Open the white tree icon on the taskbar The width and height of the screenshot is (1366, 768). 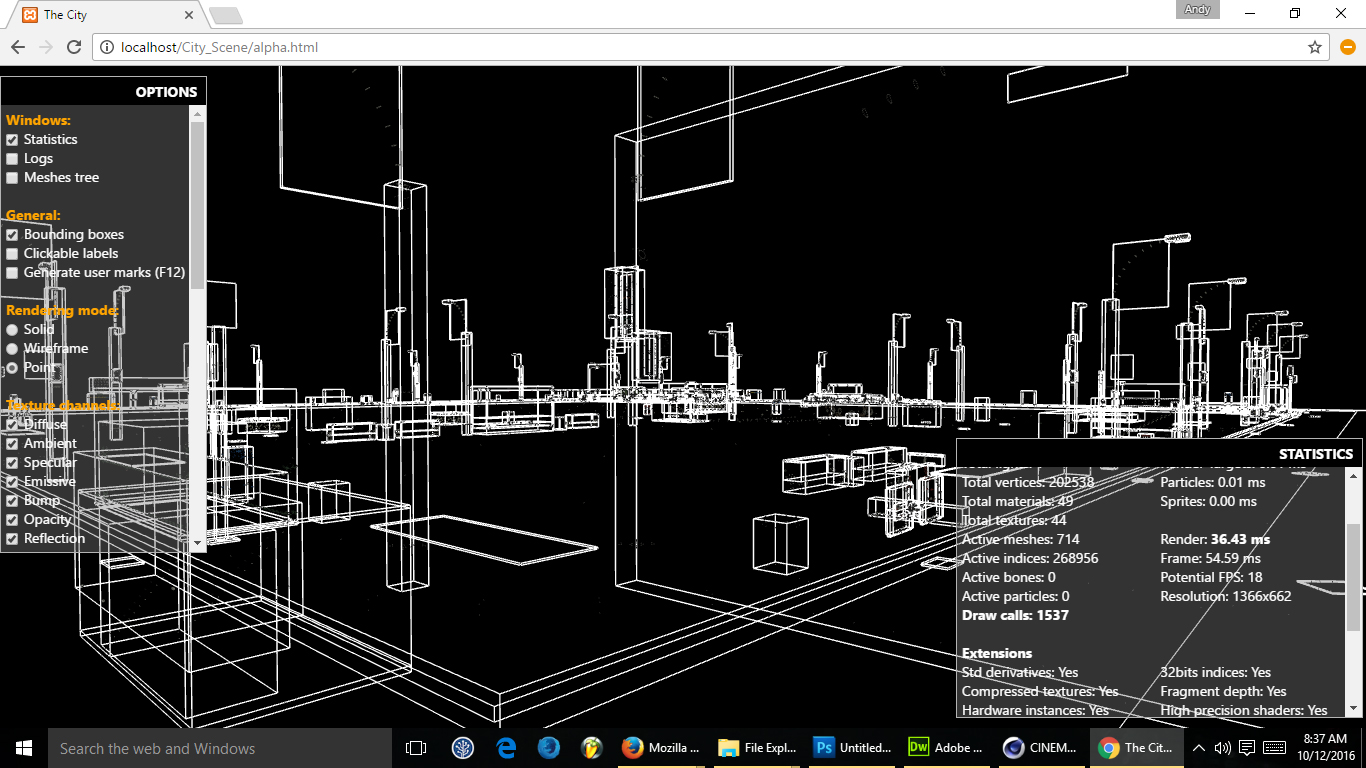pyautogui.click(x=463, y=748)
